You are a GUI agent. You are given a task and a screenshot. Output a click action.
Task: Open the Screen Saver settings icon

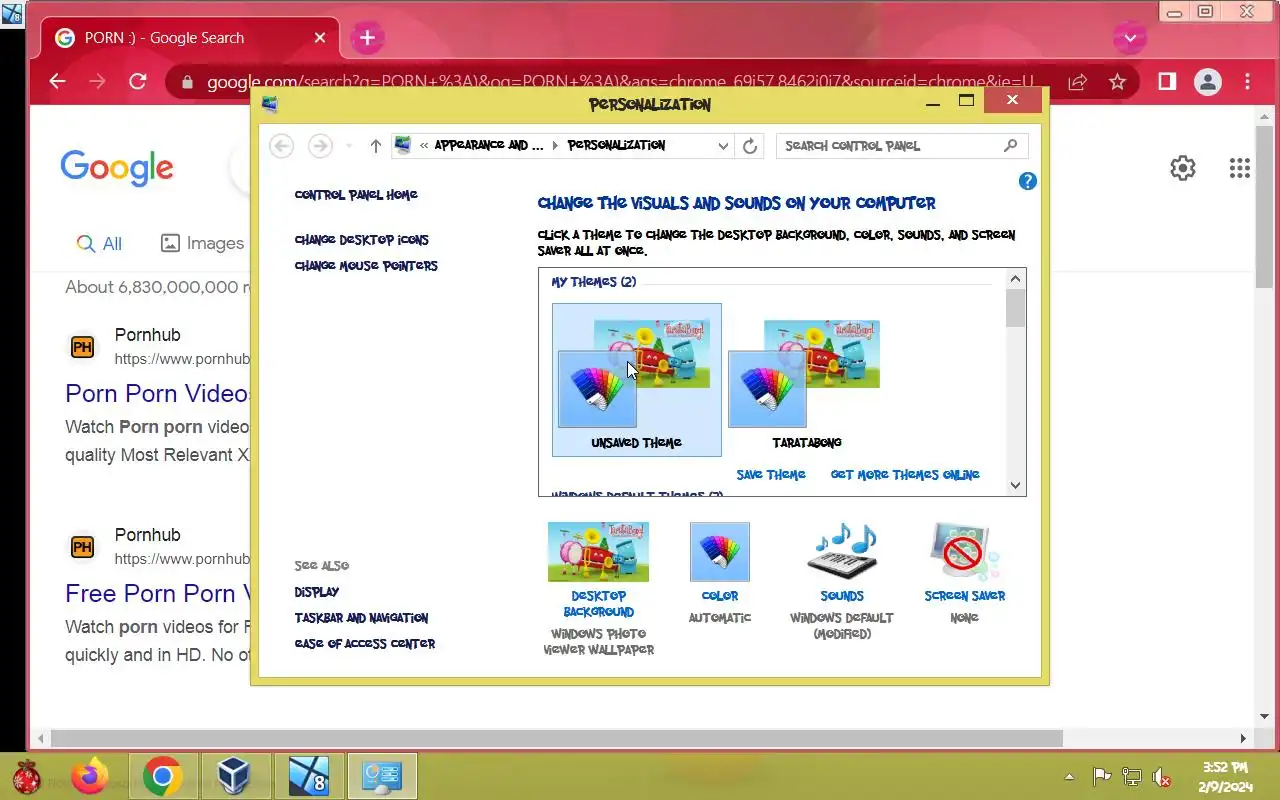pyautogui.click(x=964, y=551)
